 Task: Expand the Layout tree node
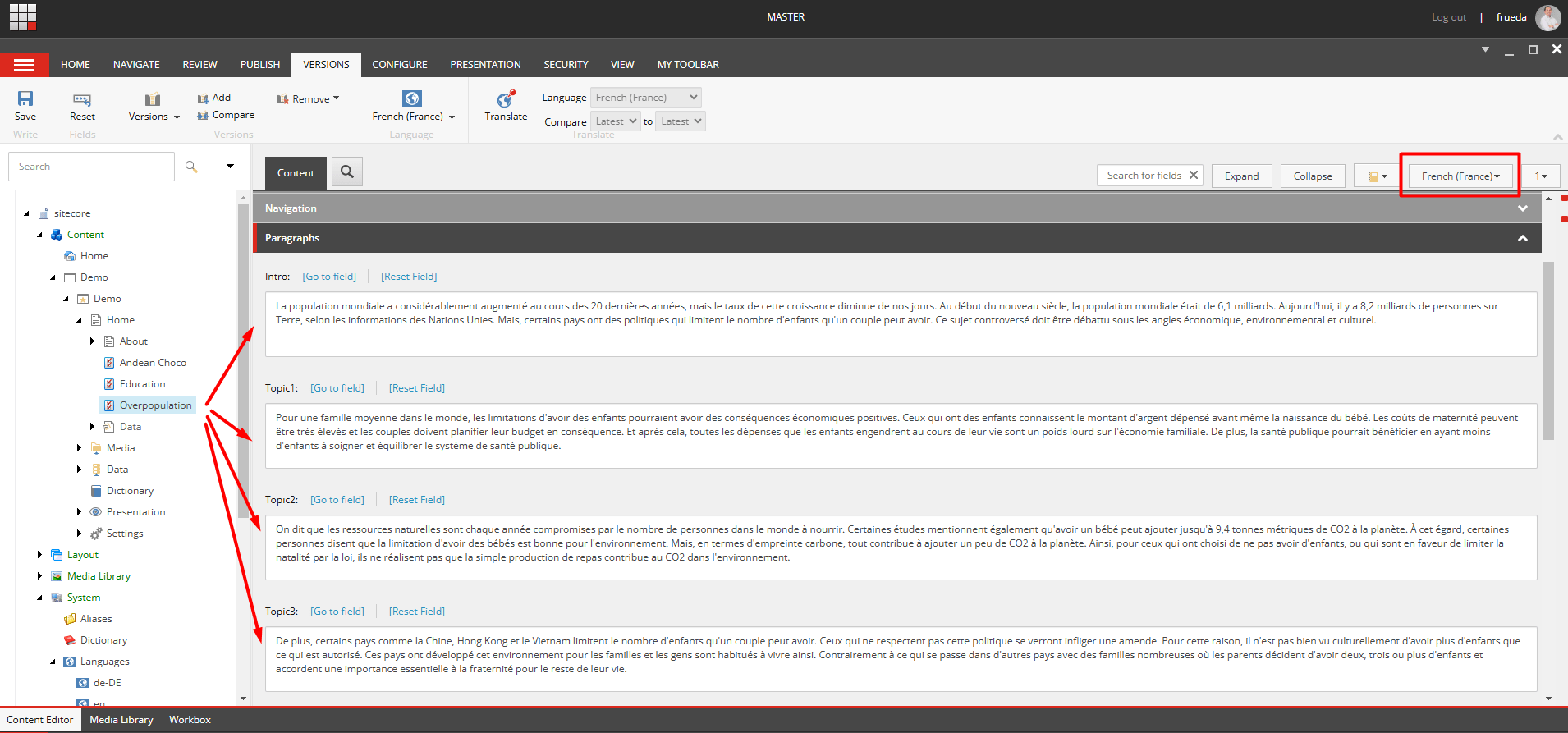click(x=39, y=555)
